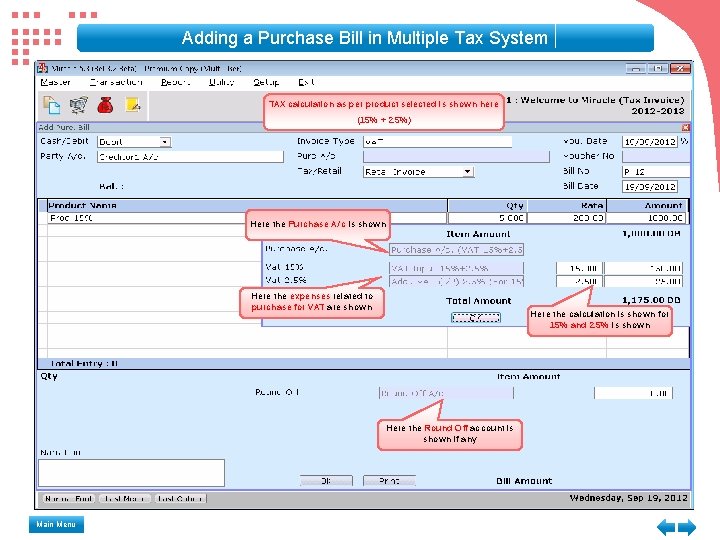This screenshot has width=720, height=540.
Task: Click the Vat 15% account field
Action: pos(456,268)
